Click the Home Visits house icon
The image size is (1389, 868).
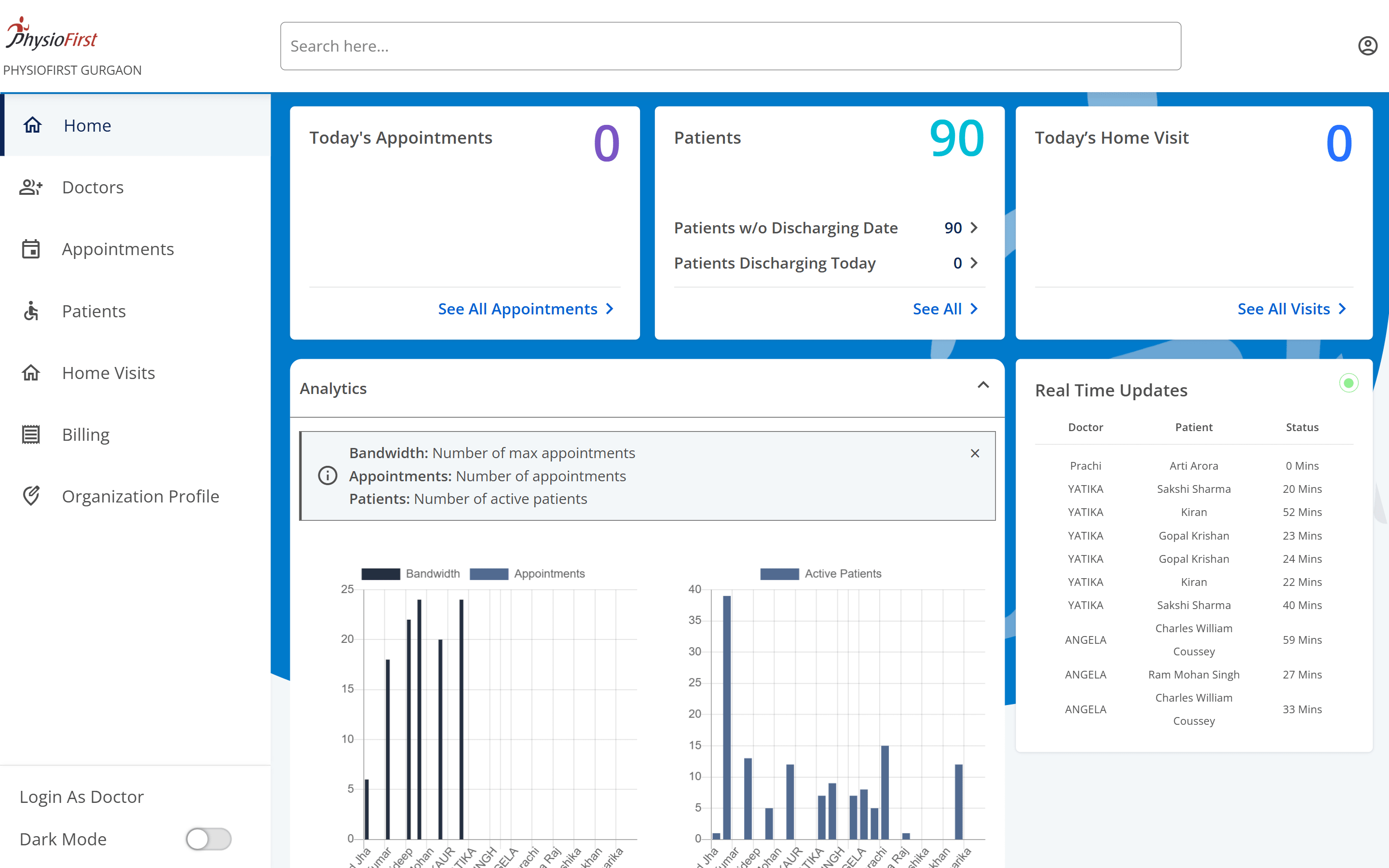click(x=31, y=373)
